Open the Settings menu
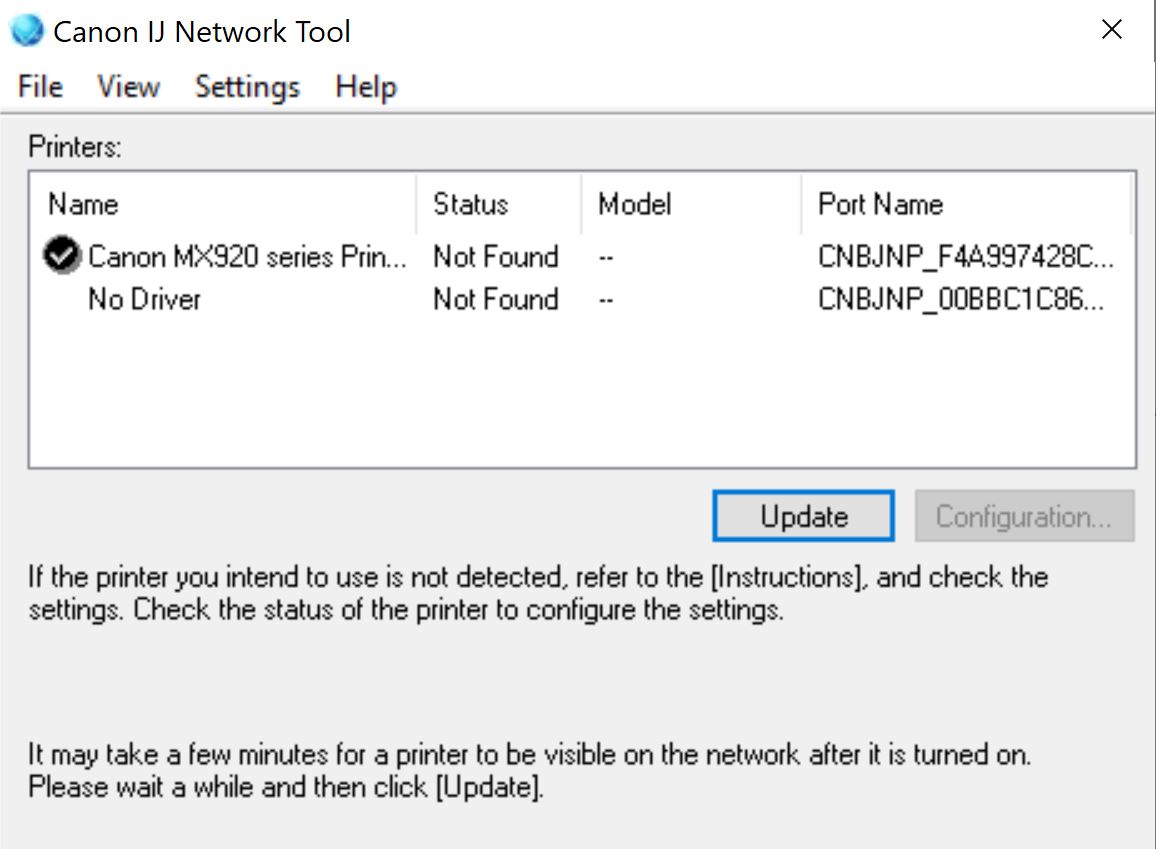The width and height of the screenshot is (1156, 849). tap(247, 87)
